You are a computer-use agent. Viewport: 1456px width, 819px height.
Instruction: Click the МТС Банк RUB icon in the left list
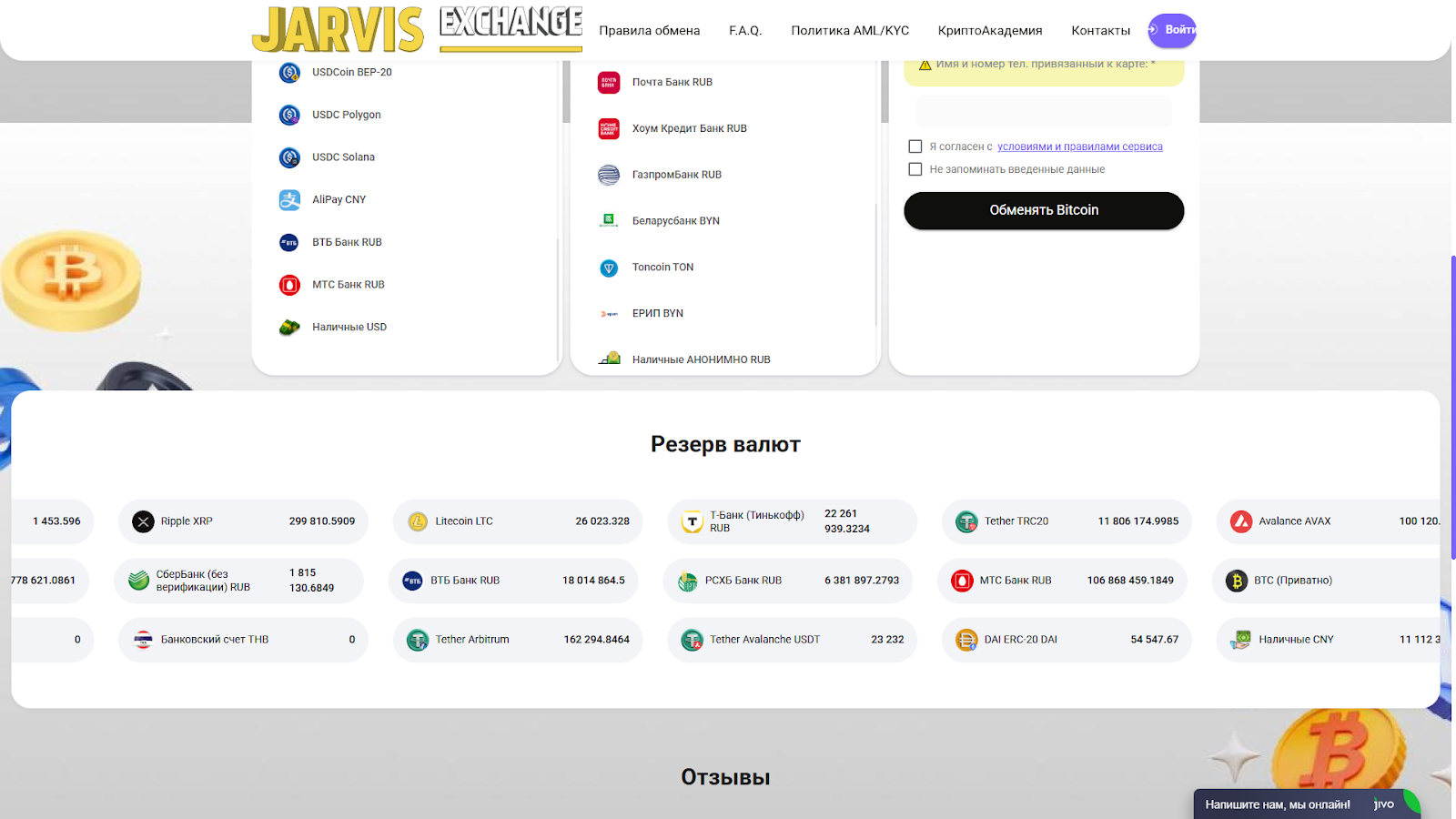[289, 285]
